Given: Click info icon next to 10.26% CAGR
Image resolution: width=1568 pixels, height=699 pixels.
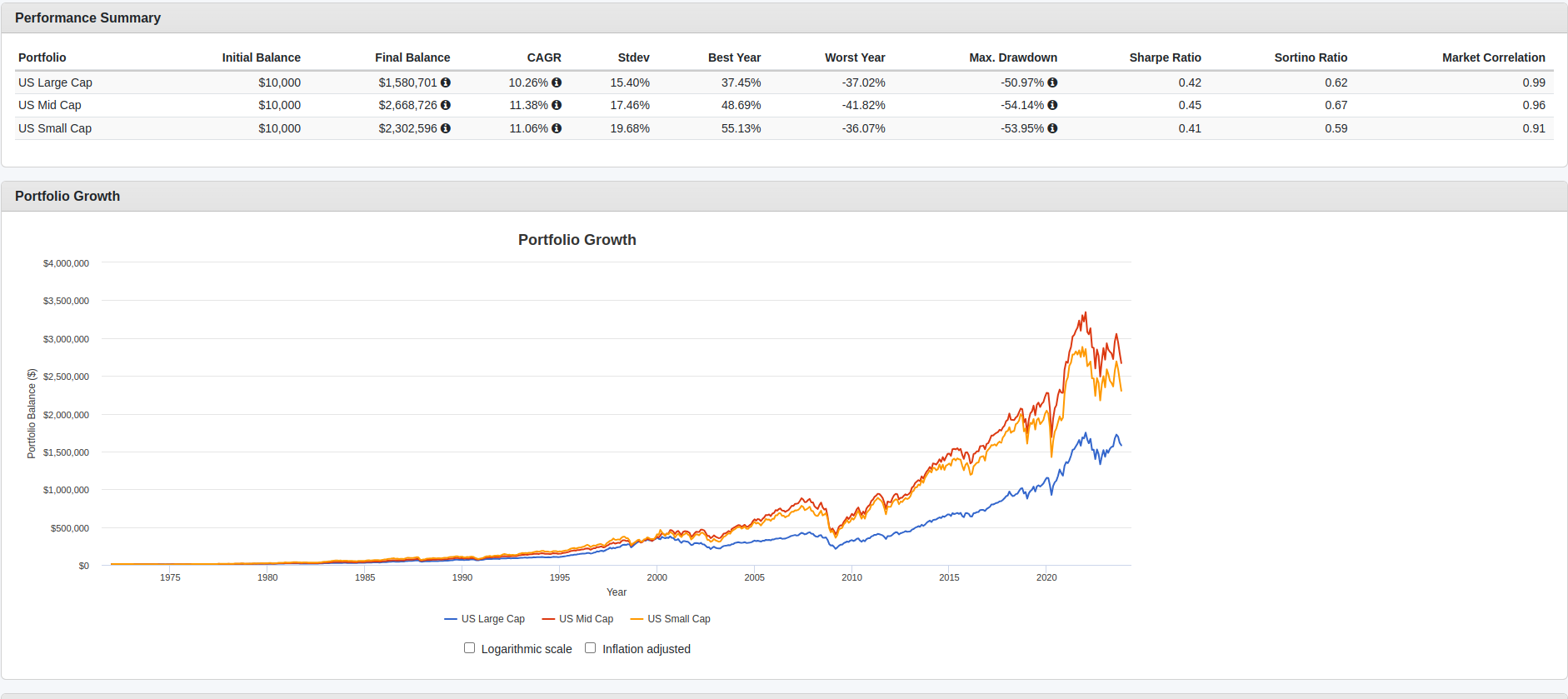Looking at the screenshot, I should point(557,82).
